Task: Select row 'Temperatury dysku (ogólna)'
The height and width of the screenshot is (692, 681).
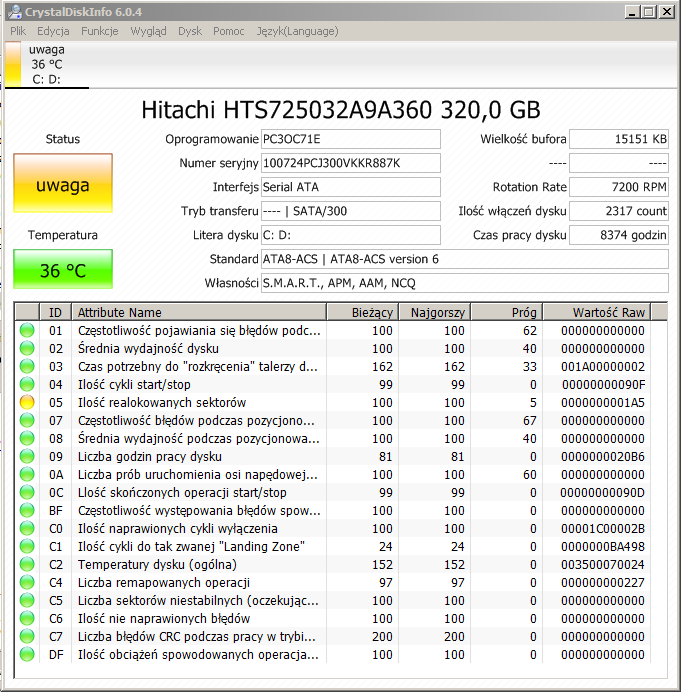Action: click(333, 564)
